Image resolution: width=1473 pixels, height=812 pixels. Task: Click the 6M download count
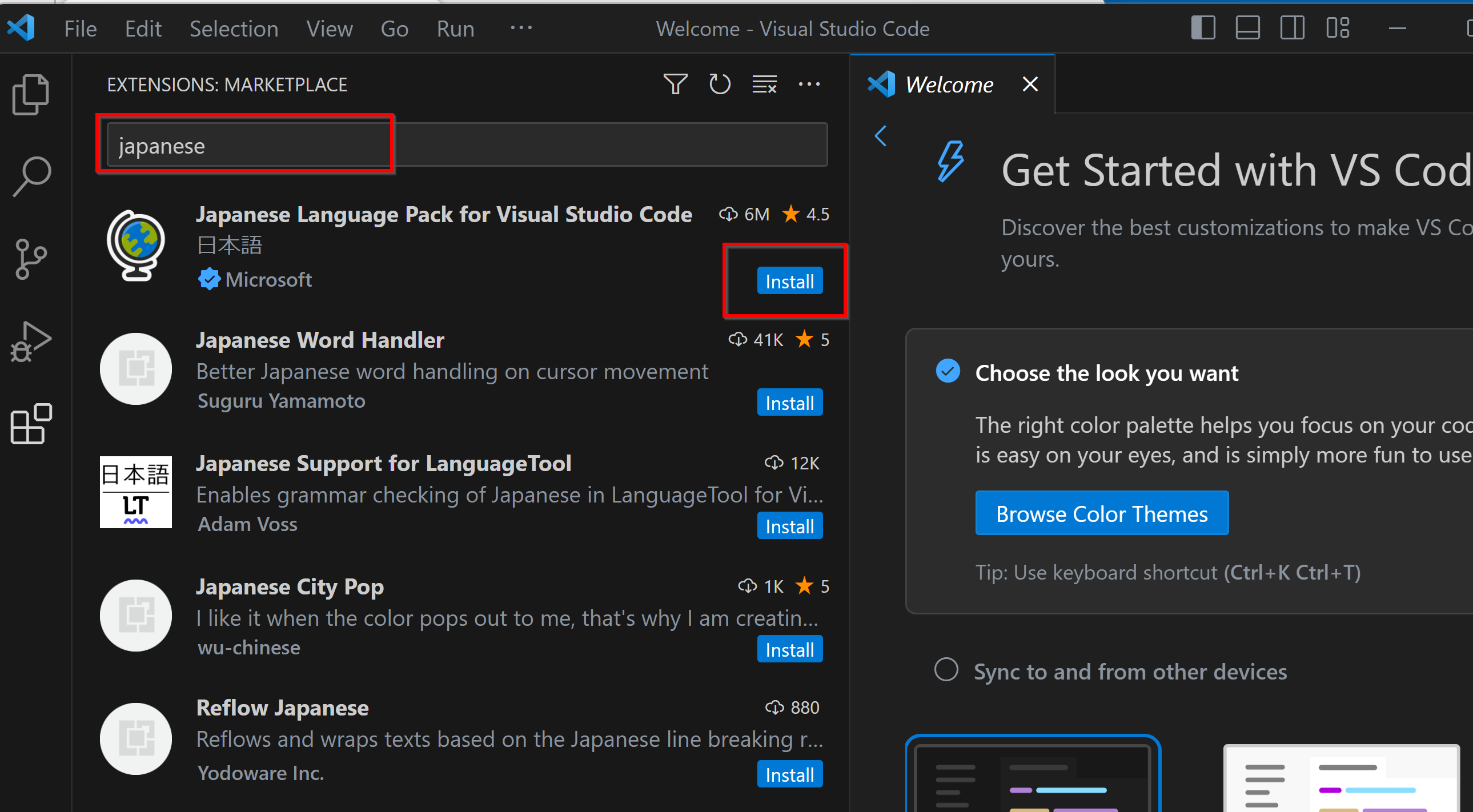click(x=745, y=215)
